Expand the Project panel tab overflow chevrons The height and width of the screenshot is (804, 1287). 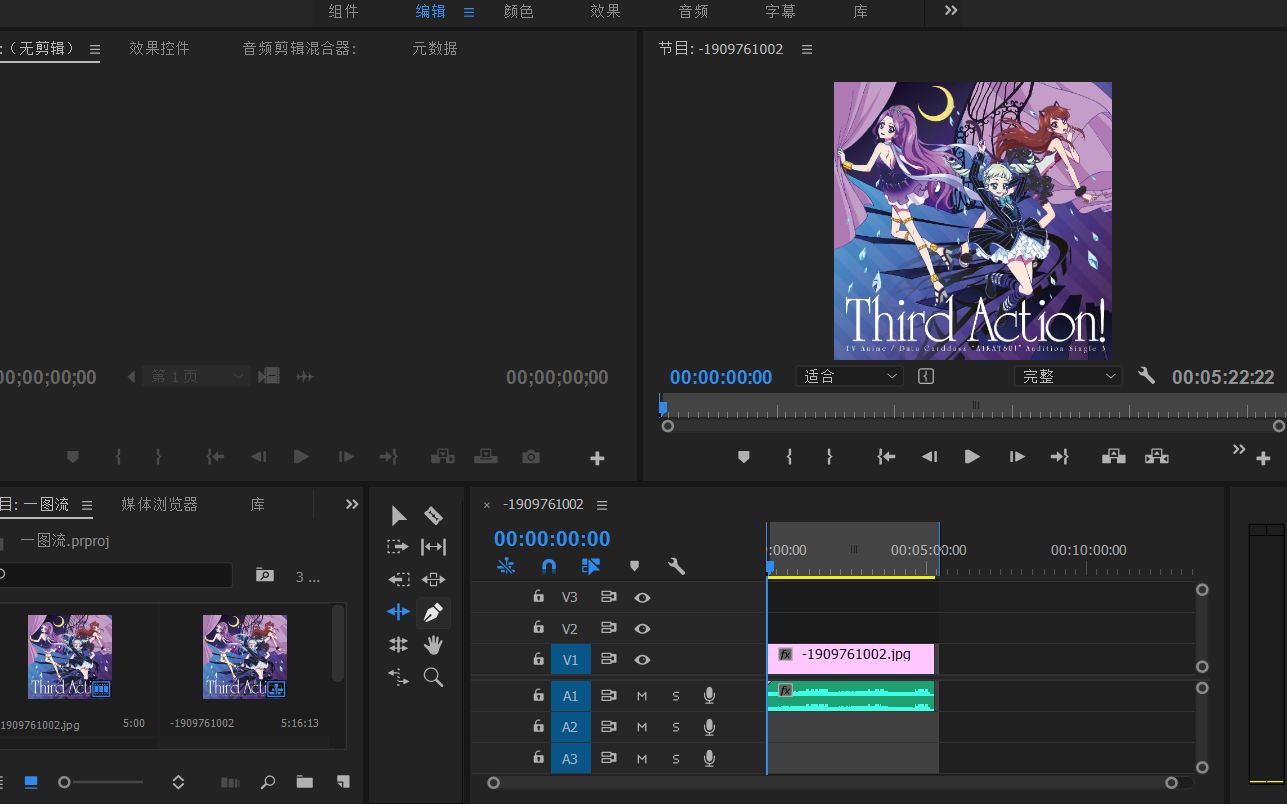tap(352, 504)
